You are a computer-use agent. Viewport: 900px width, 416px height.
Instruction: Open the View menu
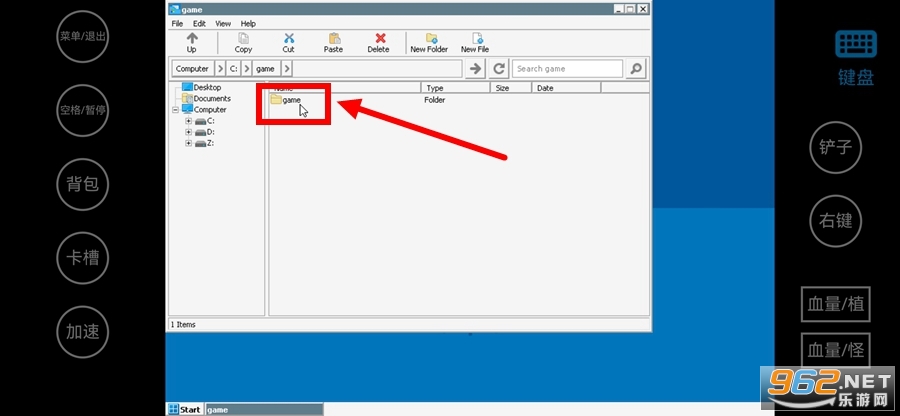(x=223, y=24)
